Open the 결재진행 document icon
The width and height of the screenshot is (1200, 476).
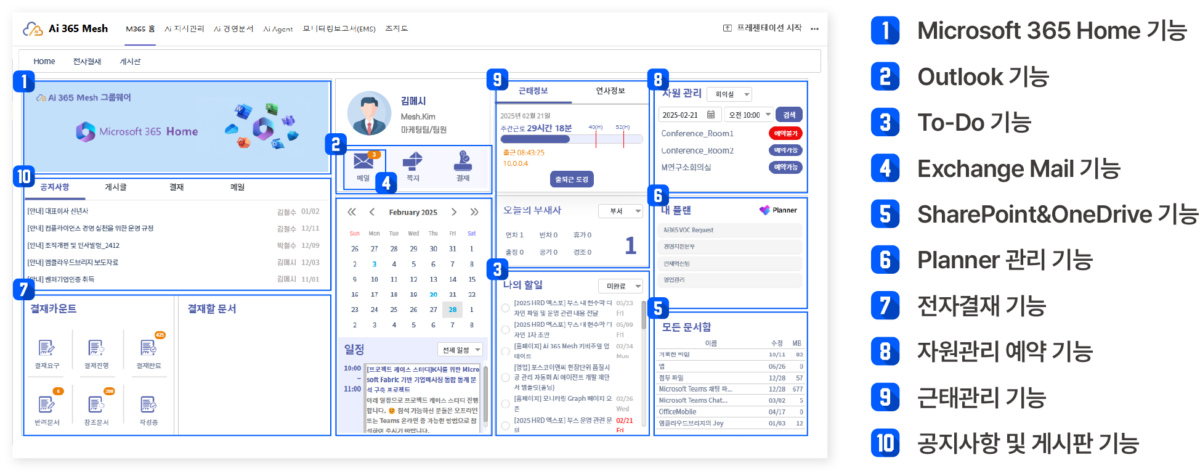[x=96, y=347]
